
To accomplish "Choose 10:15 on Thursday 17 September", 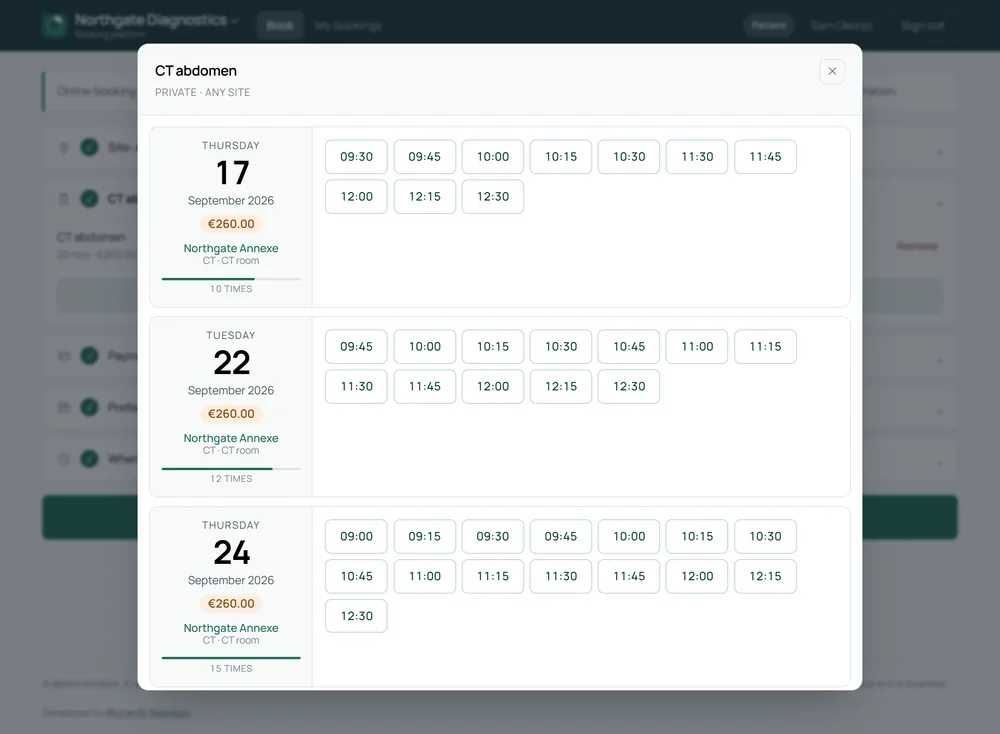I will click(561, 157).
